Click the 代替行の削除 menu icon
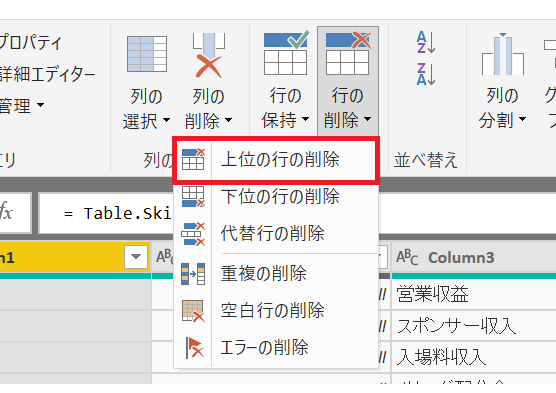 [x=193, y=234]
